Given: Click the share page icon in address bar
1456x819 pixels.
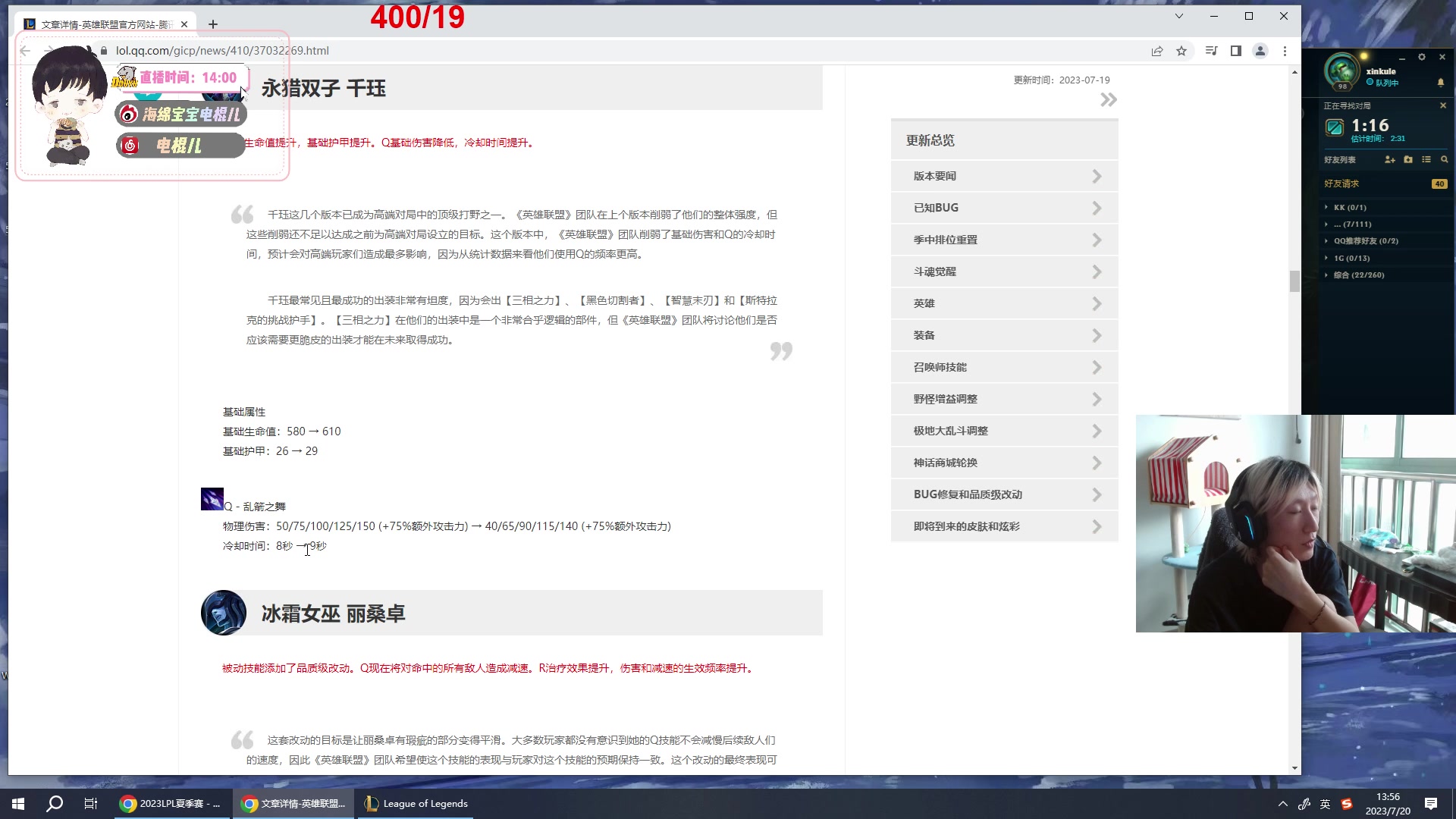Looking at the screenshot, I should 1156,51.
